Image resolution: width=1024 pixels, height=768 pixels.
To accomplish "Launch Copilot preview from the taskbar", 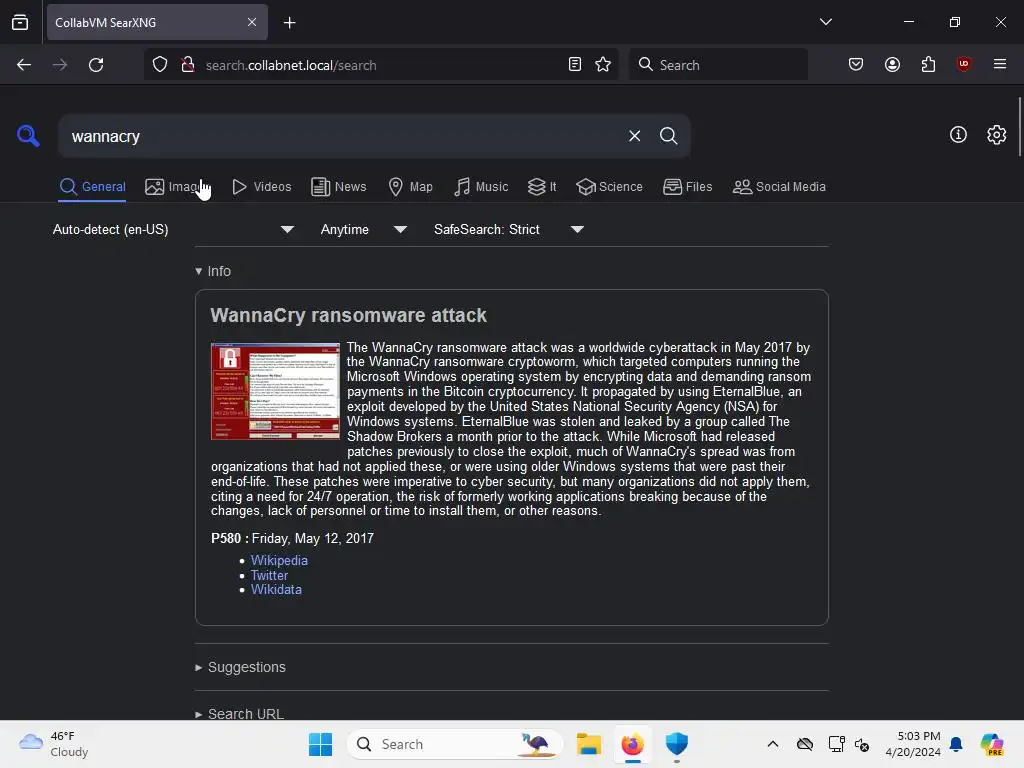I will point(991,744).
